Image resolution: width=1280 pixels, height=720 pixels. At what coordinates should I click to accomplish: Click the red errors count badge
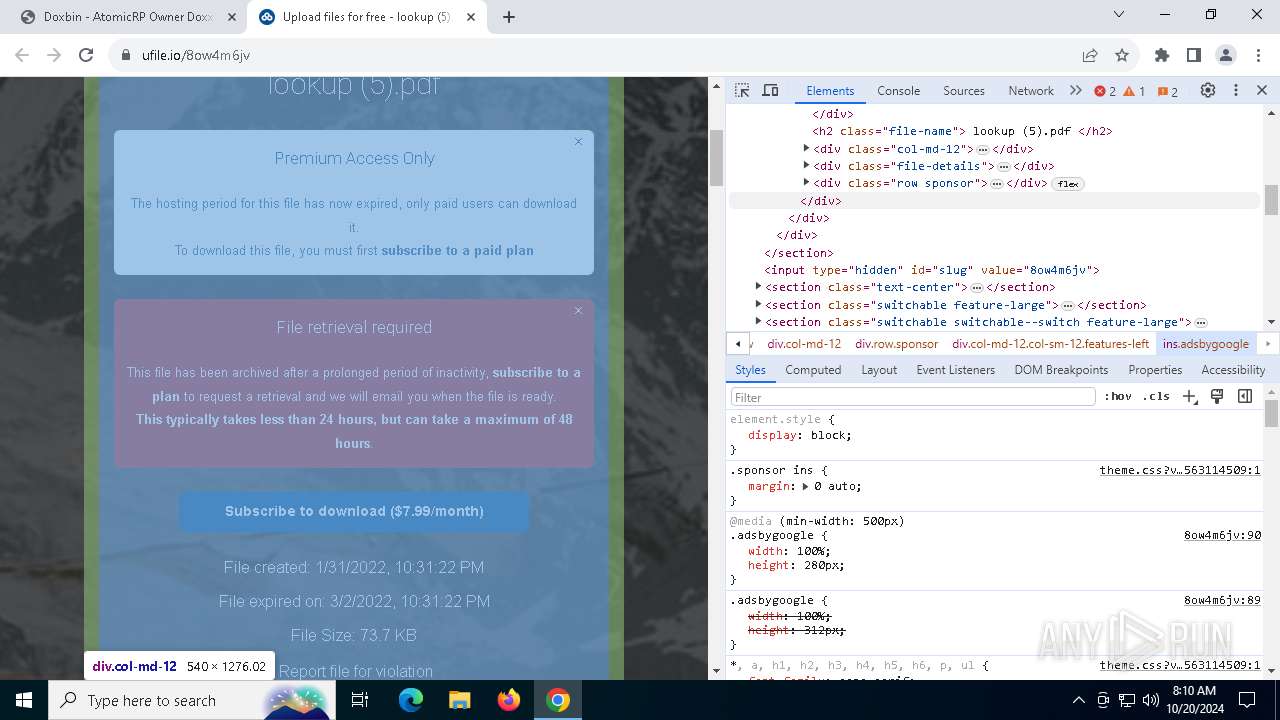coord(1105,91)
